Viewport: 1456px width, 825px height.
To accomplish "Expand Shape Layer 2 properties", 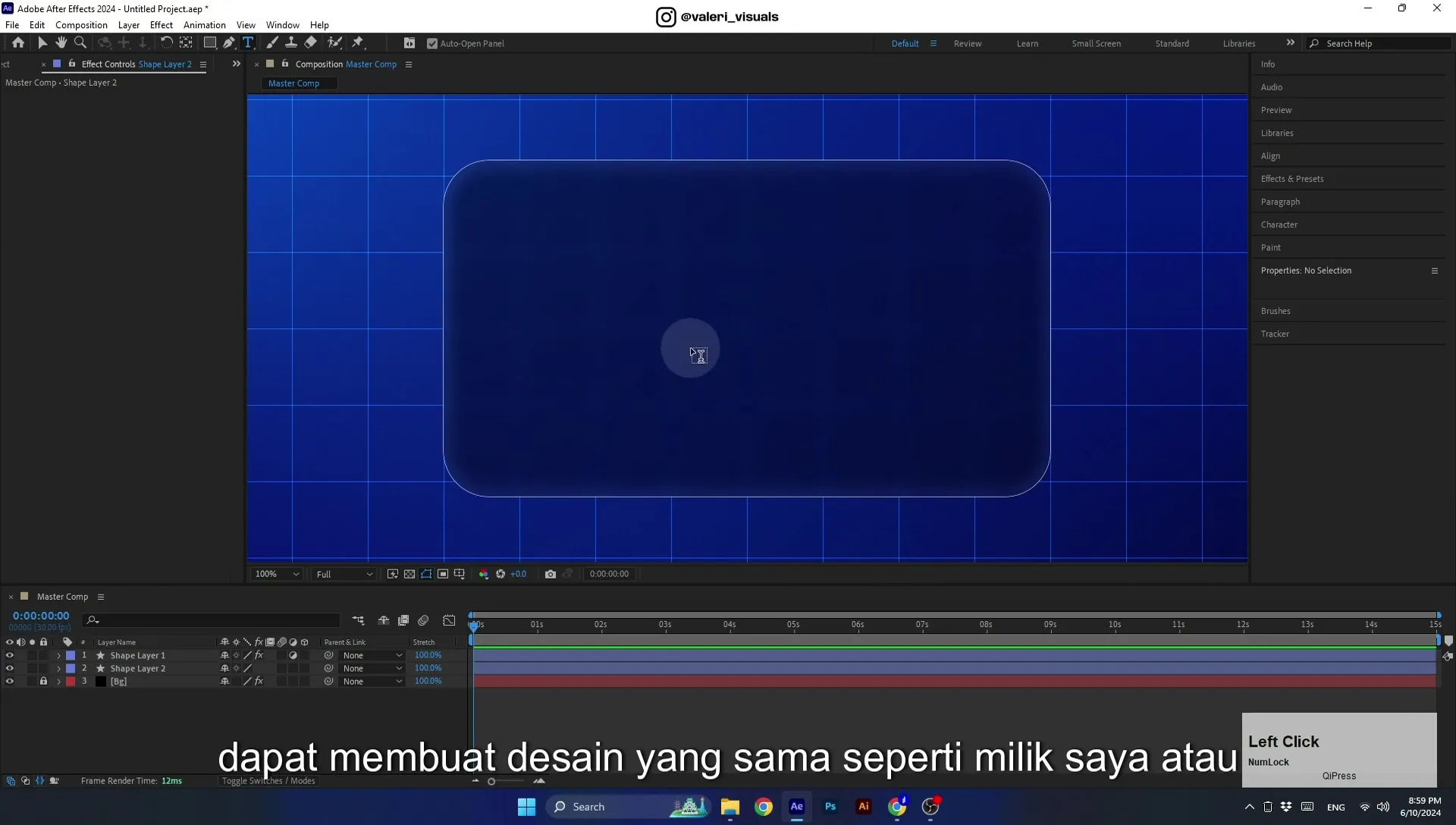I will [58, 668].
